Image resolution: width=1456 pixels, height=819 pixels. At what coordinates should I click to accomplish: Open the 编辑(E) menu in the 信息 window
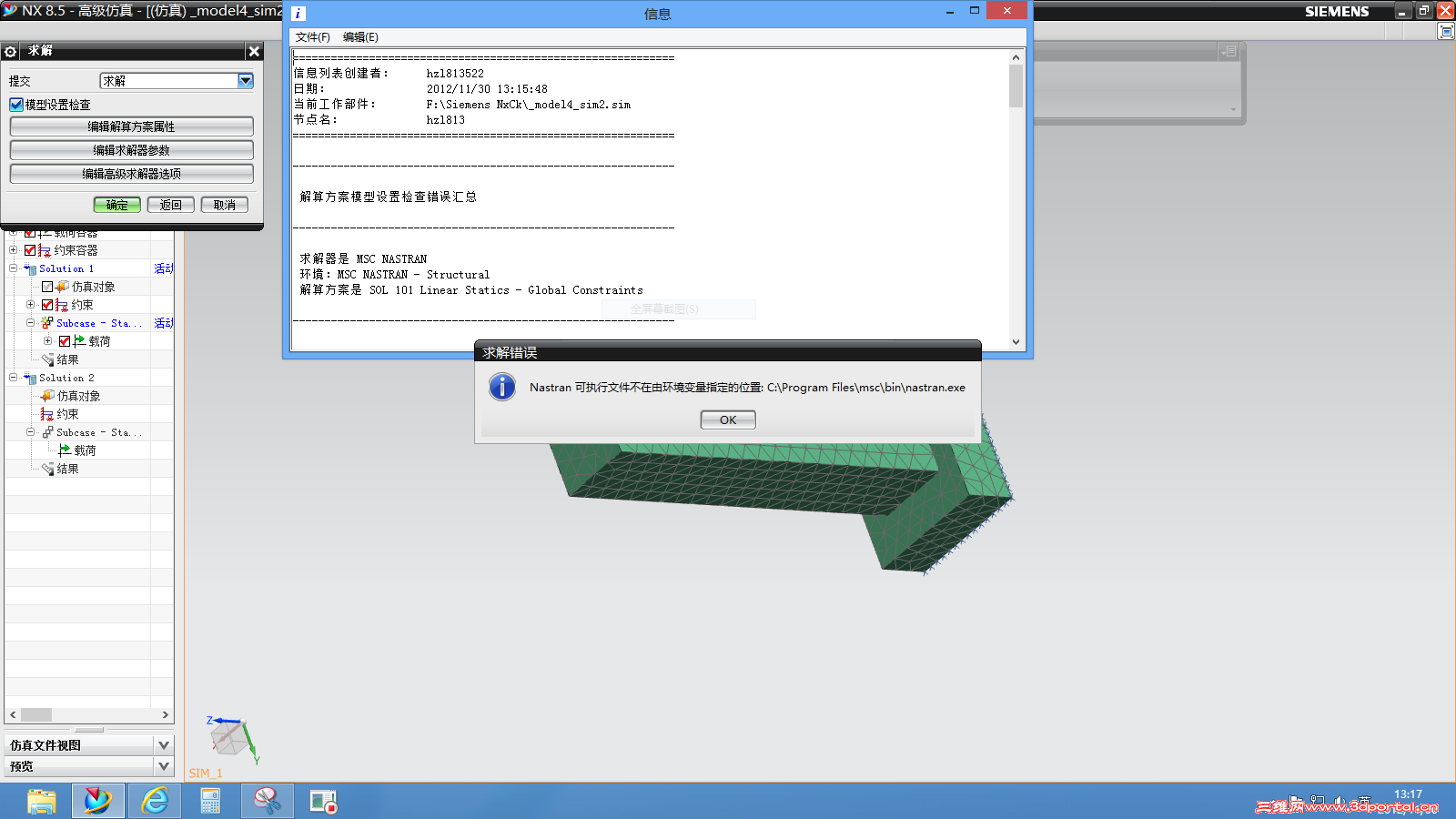360,37
